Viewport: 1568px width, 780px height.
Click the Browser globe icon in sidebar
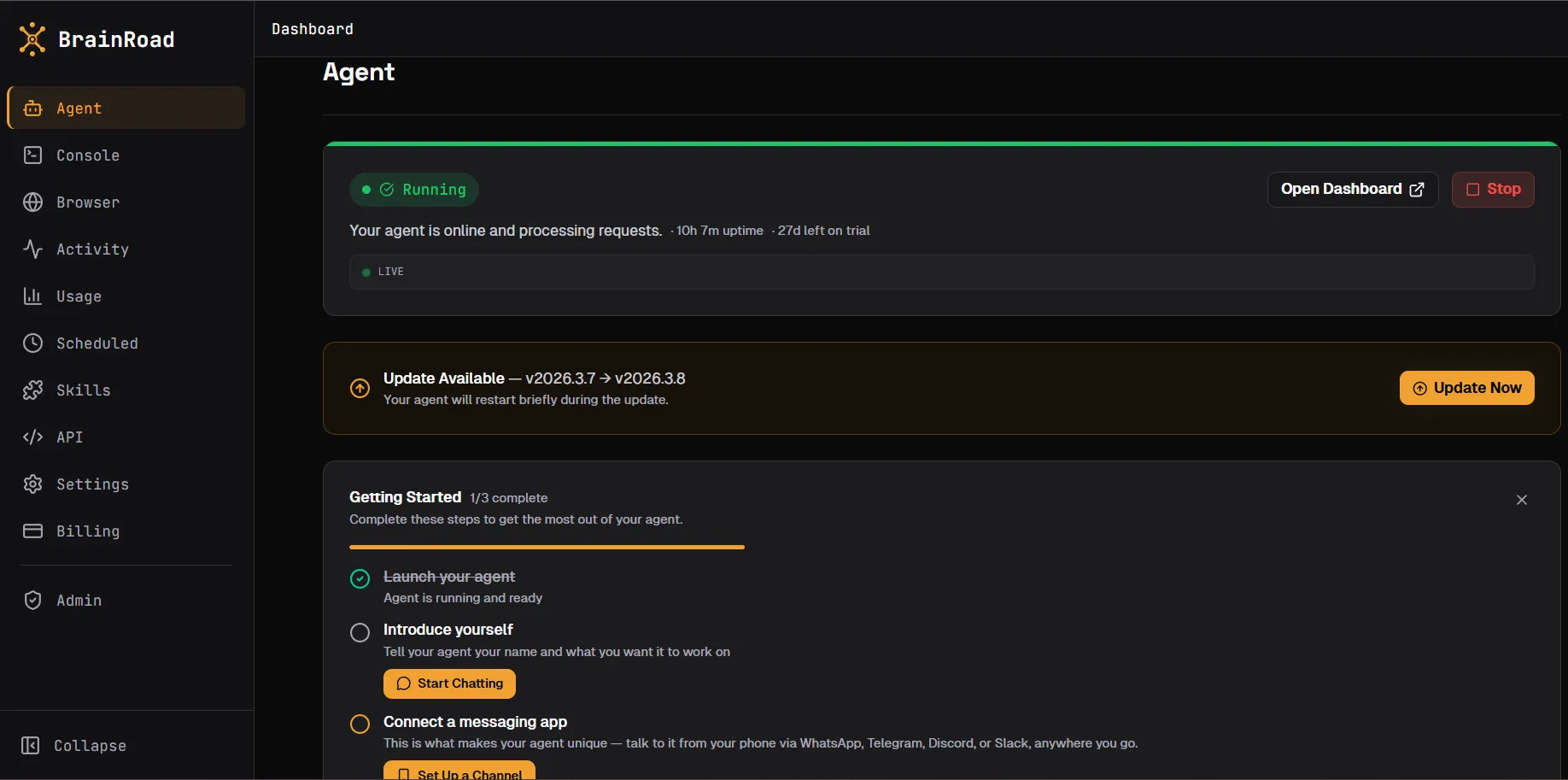click(x=33, y=202)
